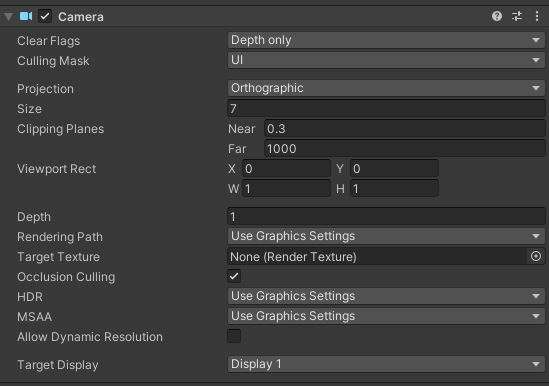The height and width of the screenshot is (386, 549).
Task: Open Clear Flags dropdown showing Depth only
Action: (386, 40)
